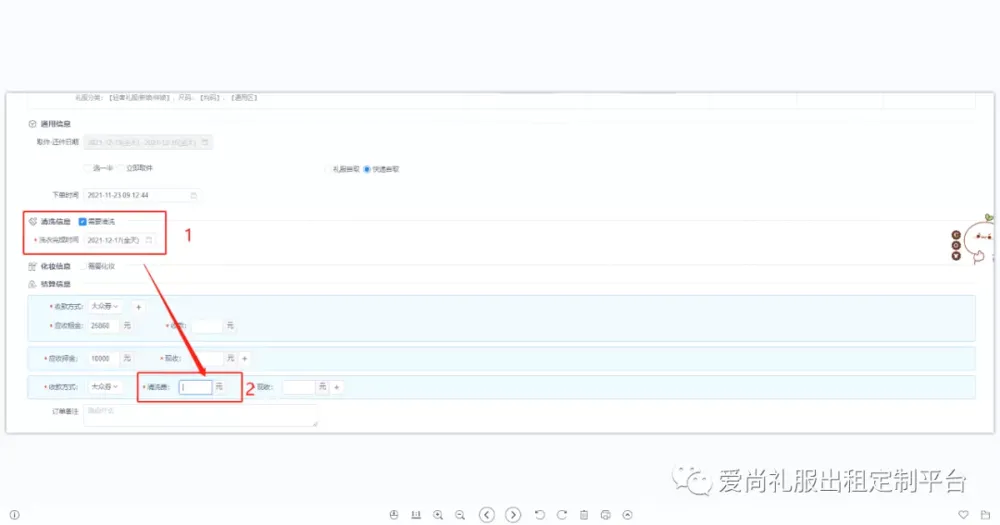Favorite the image with heart icon
1000x525 pixels.
pyautogui.click(x=964, y=515)
